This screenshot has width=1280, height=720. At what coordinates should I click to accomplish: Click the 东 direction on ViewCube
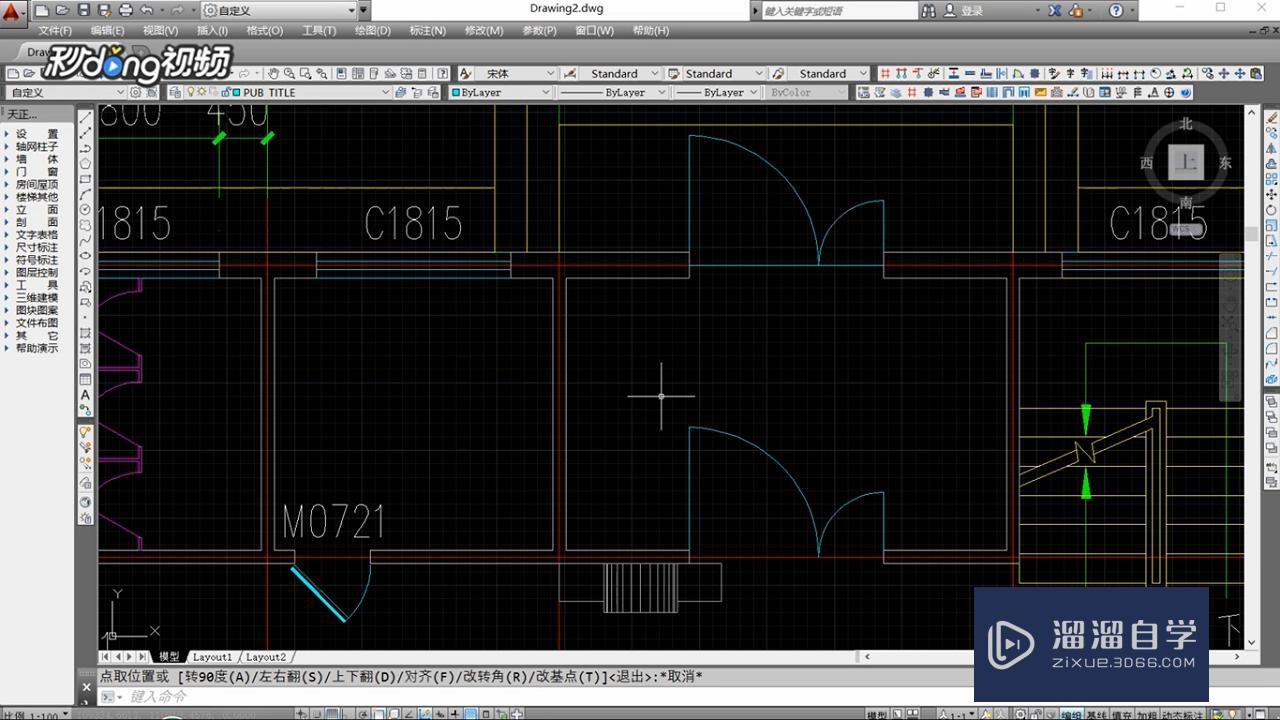coord(1225,163)
